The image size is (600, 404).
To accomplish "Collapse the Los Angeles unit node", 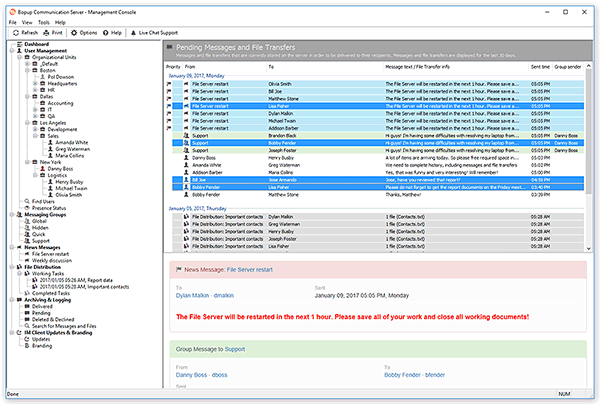I will coord(27,123).
